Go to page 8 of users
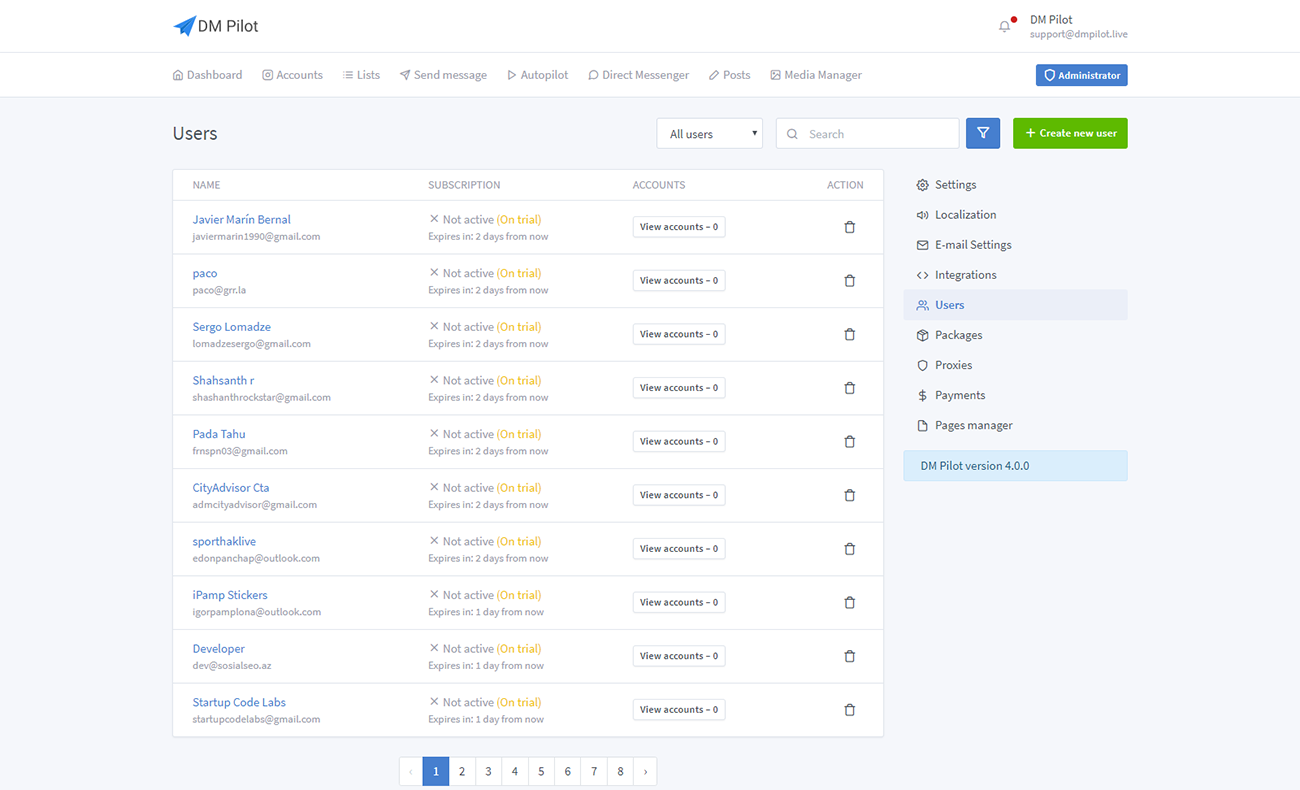Screen dimensions: 1300x790 click(x=620, y=771)
